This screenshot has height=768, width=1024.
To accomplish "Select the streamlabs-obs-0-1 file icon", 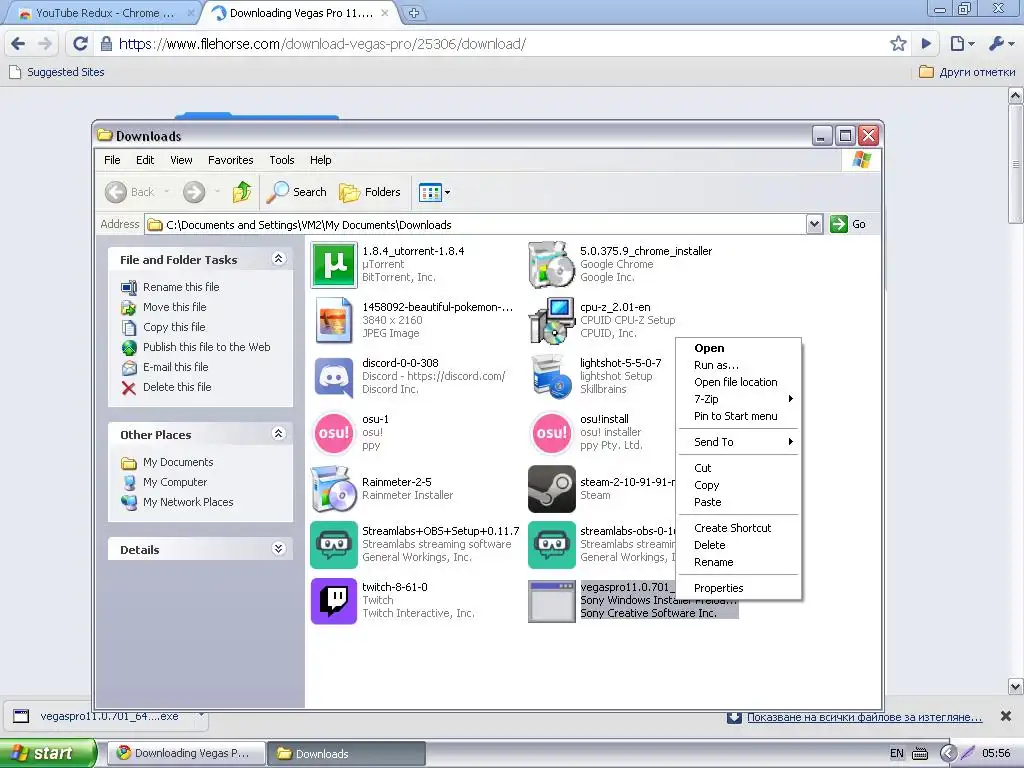I will pyautogui.click(x=551, y=545).
